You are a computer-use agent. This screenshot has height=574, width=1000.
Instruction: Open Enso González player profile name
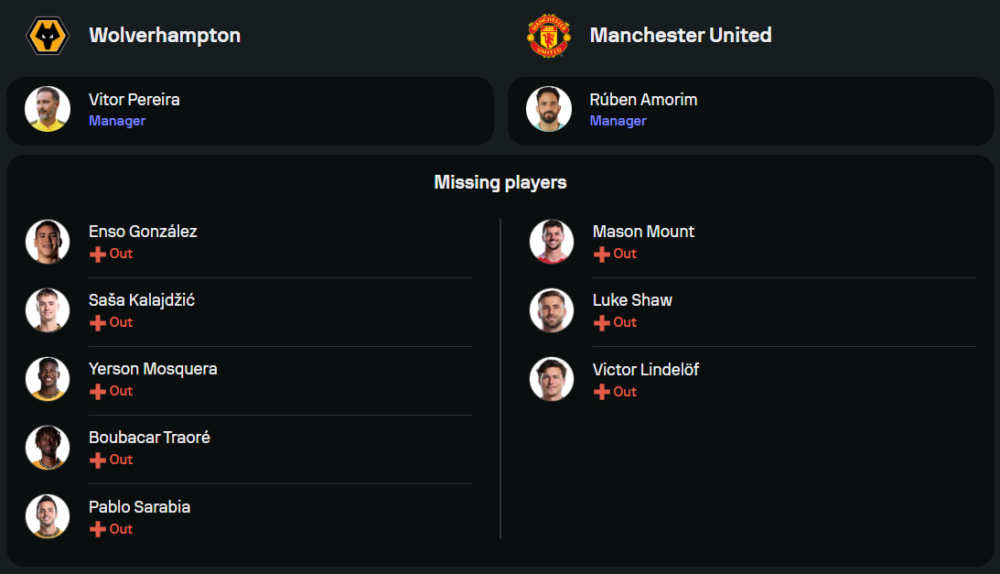coord(142,231)
